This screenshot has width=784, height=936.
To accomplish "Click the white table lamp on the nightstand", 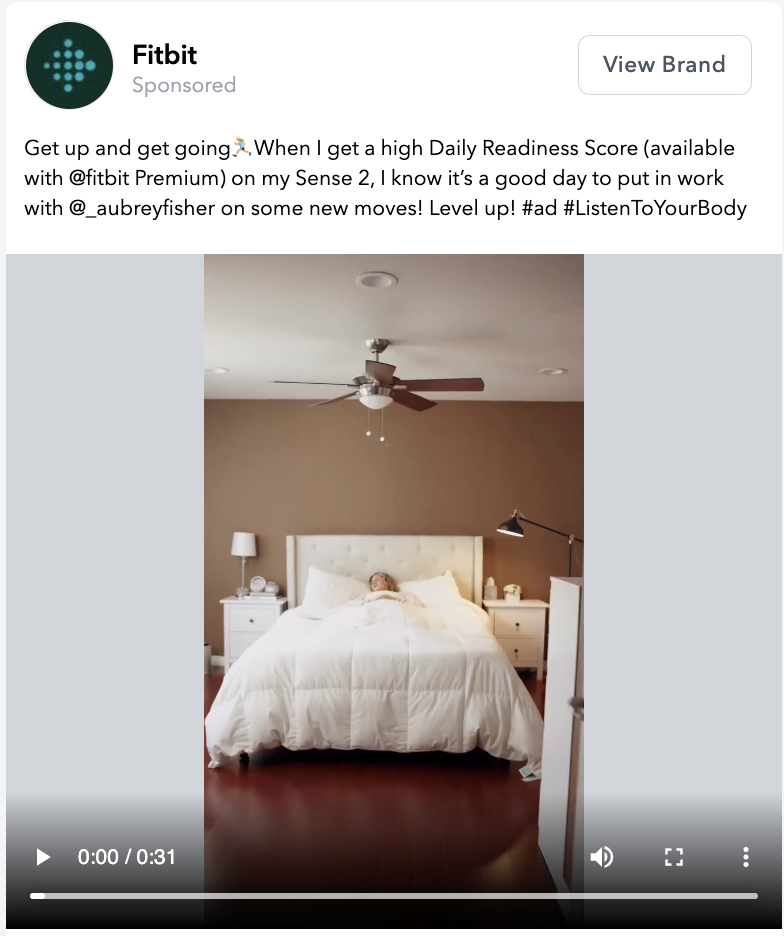I will (x=243, y=561).
